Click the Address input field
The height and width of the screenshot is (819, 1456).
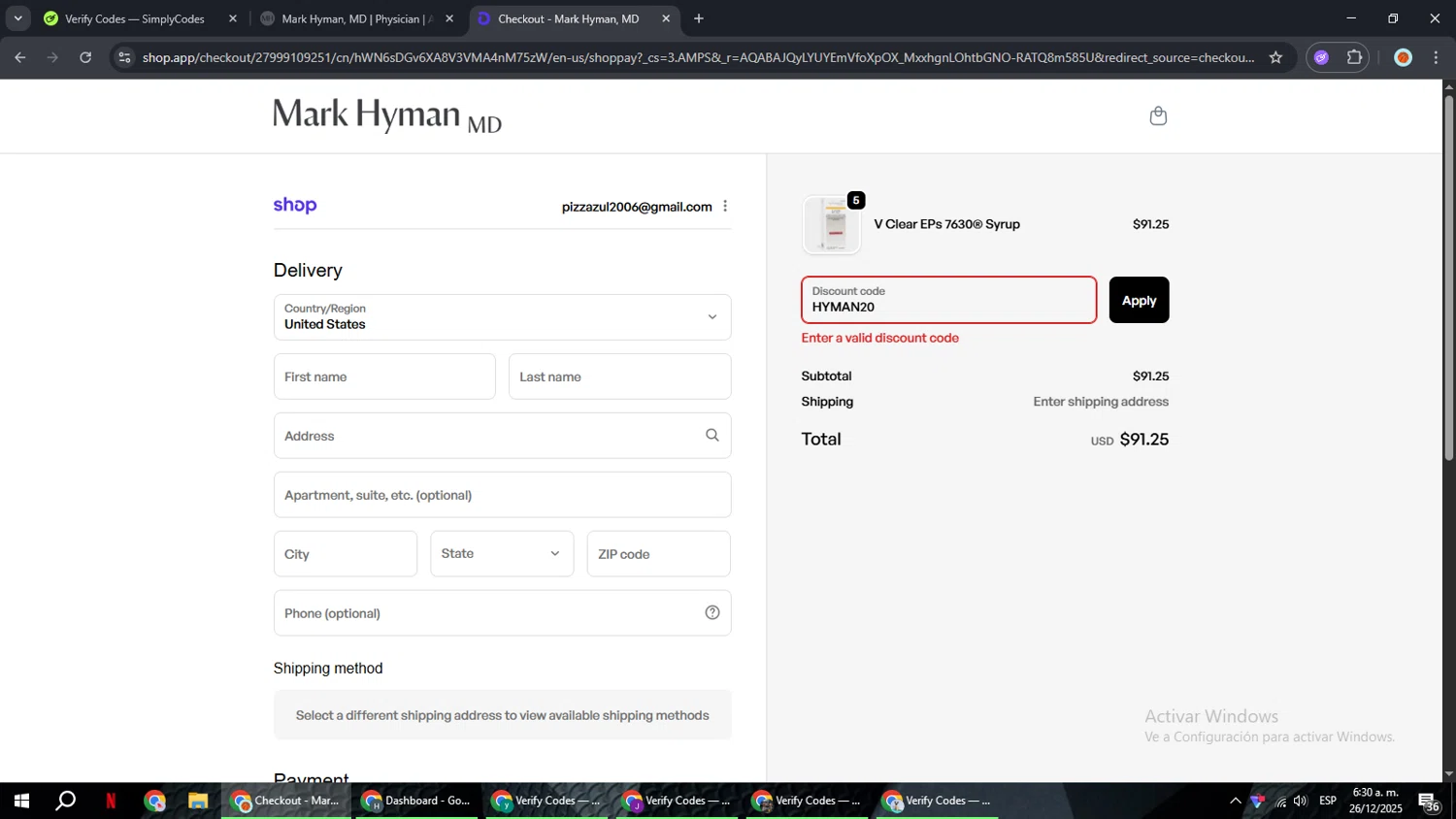click(502, 436)
